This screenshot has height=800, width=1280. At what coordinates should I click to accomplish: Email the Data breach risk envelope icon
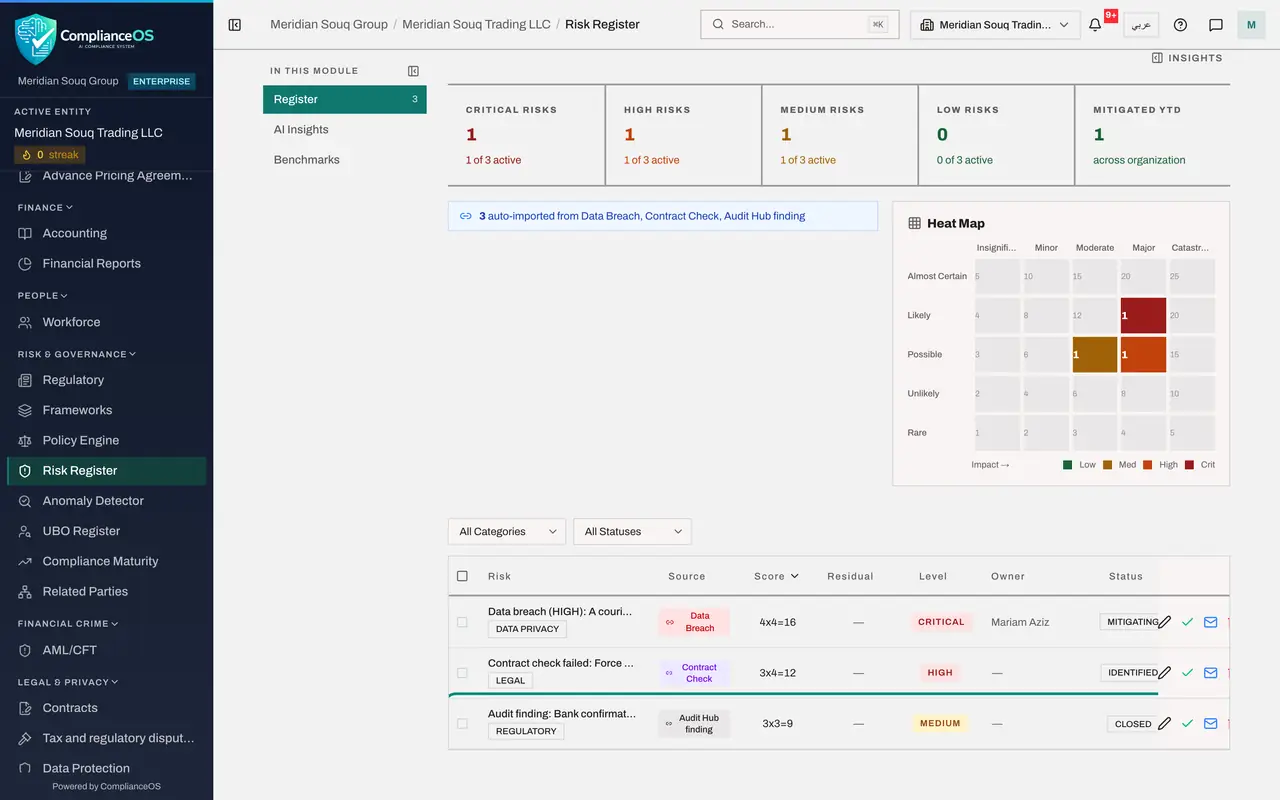[x=1210, y=622]
